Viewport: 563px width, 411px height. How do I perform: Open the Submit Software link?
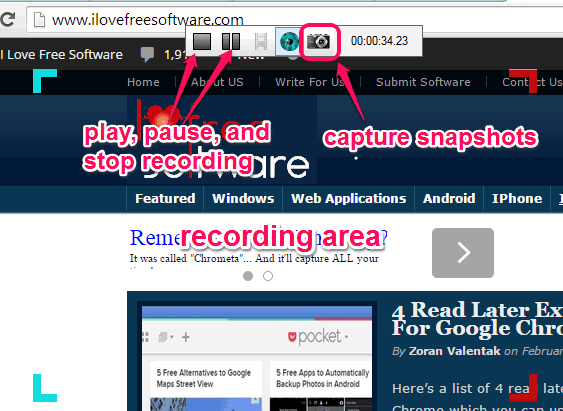(x=423, y=82)
